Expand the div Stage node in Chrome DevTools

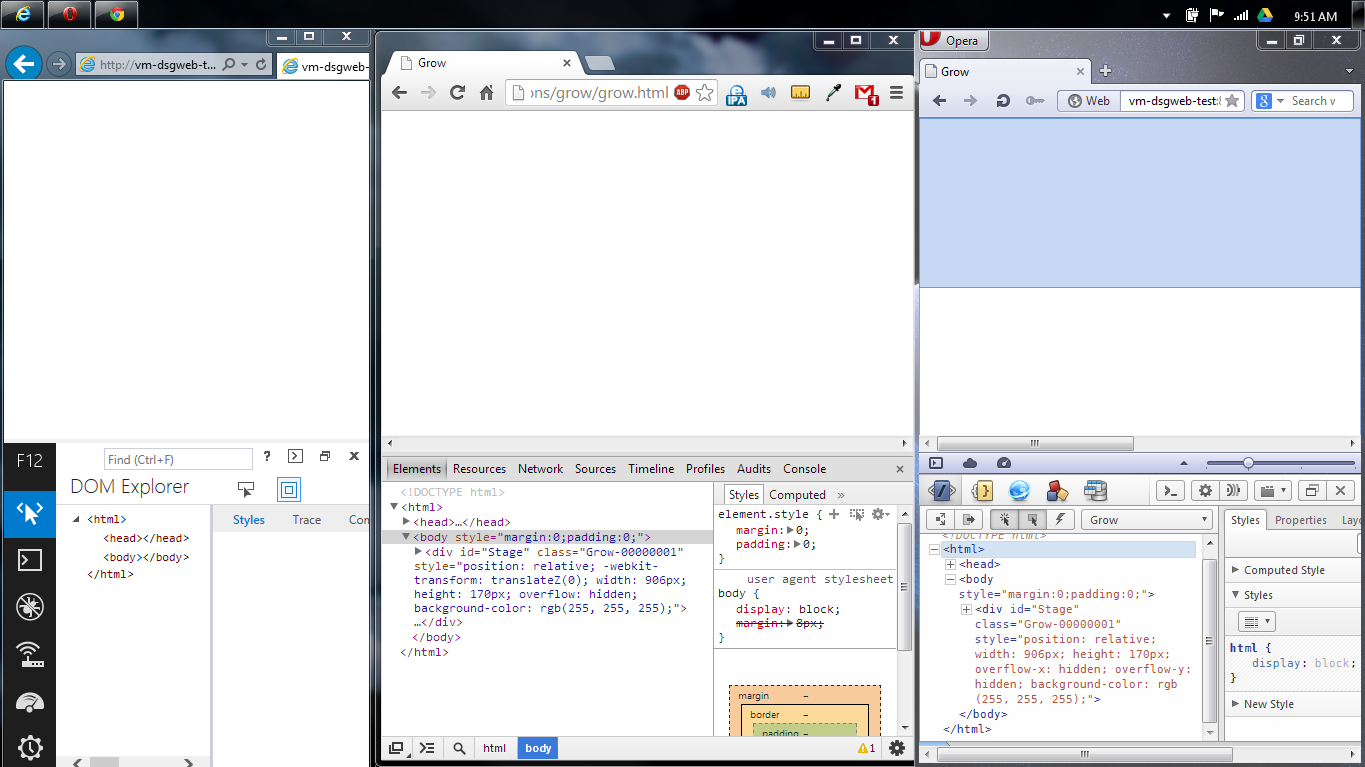click(419, 552)
